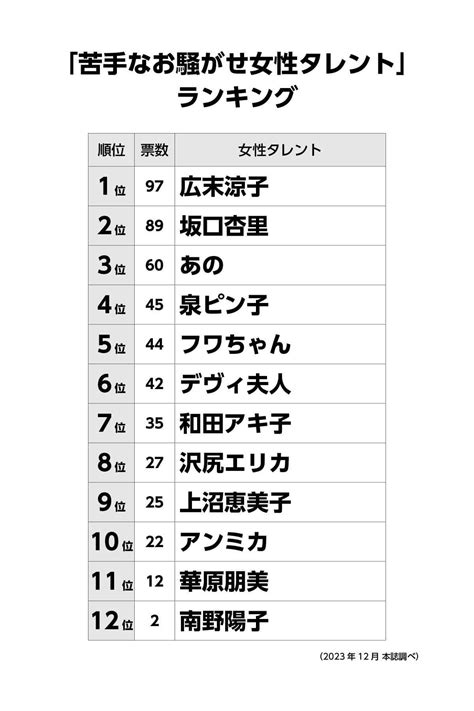This screenshot has height=711, width=474.
Task: Select the name 広末涼子
Action: pos(224,186)
